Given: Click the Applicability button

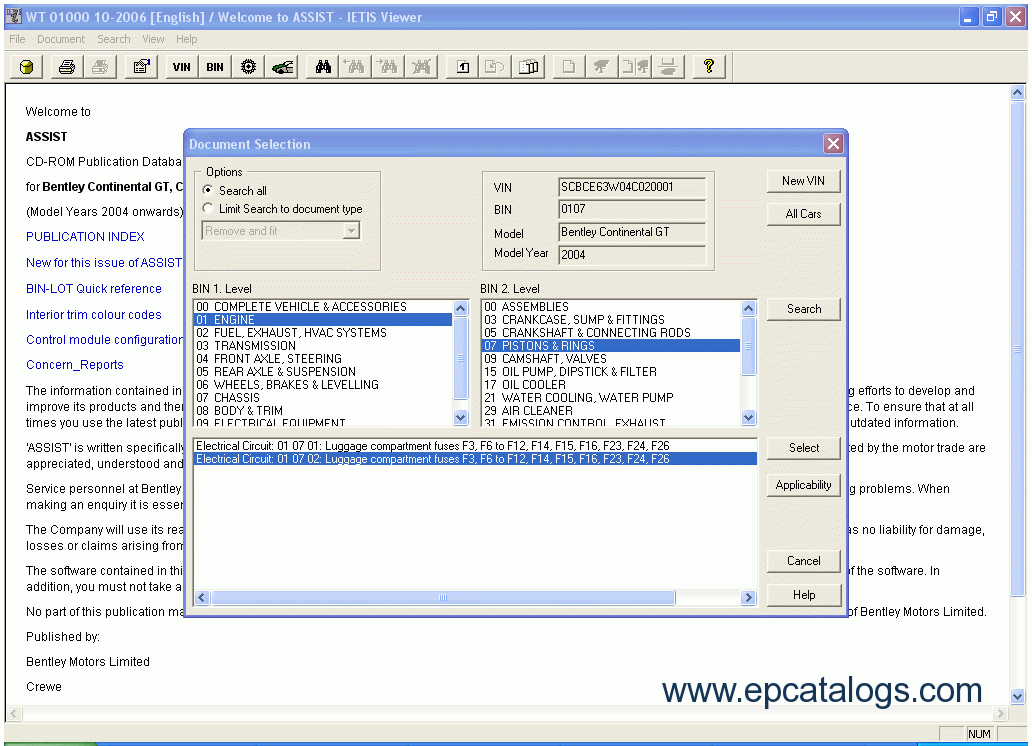Looking at the screenshot, I should (x=803, y=485).
